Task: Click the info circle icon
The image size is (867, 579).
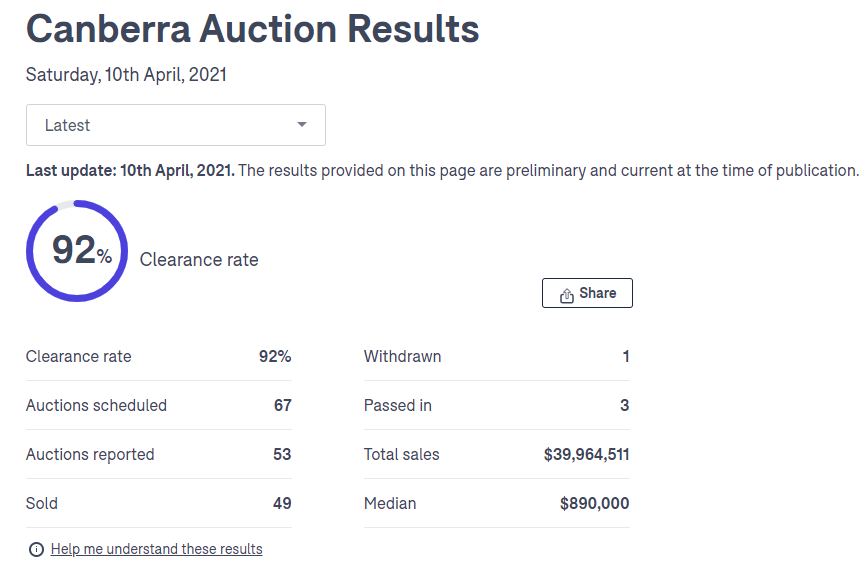Action: click(36, 550)
